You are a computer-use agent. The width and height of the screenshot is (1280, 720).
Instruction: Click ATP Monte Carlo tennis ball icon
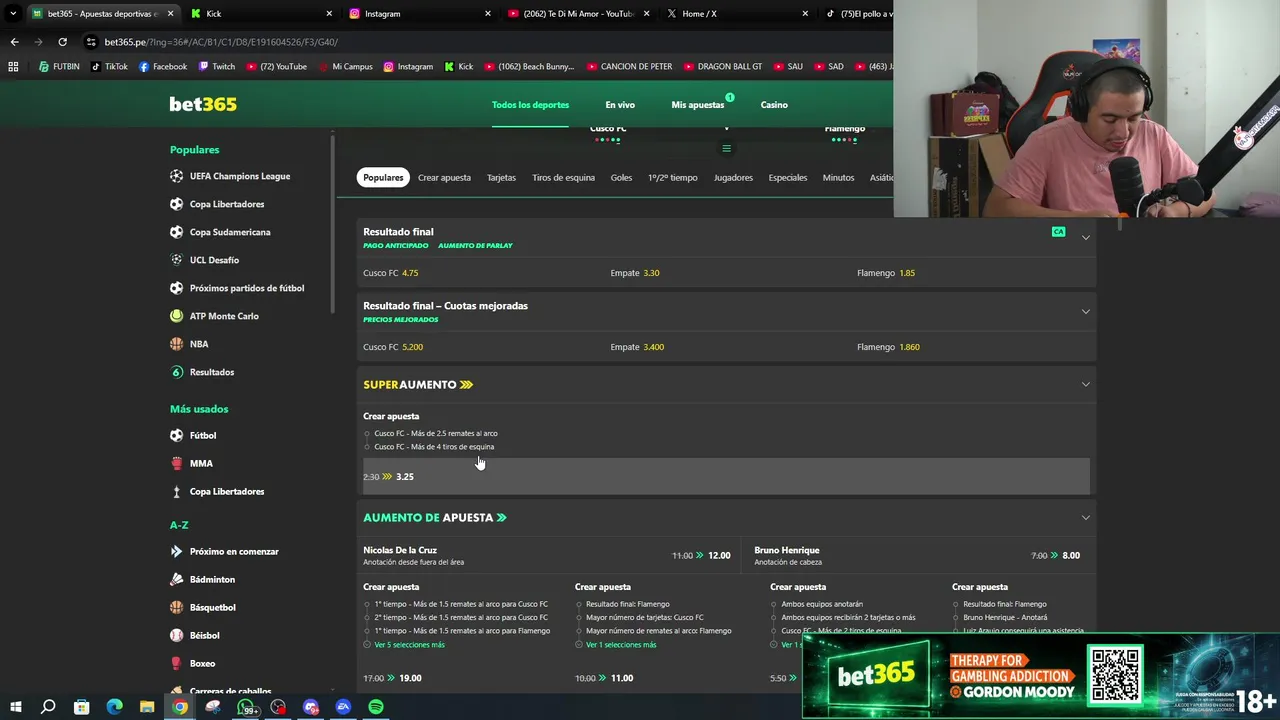click(x=177, y=316)
